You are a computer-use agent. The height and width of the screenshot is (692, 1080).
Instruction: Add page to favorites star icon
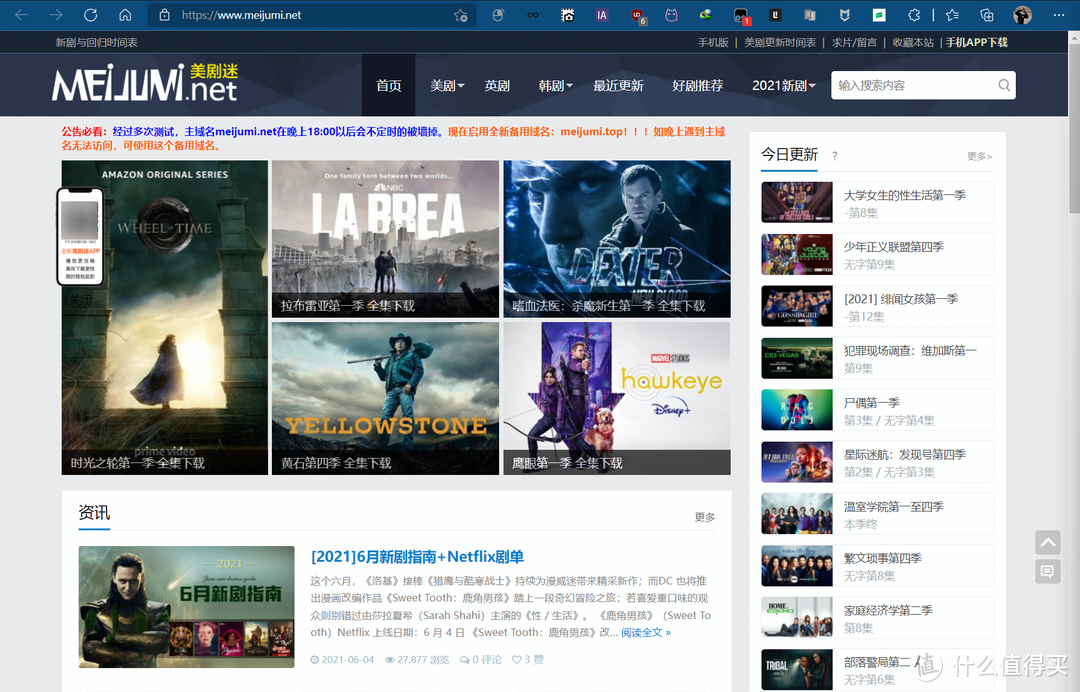461,15
